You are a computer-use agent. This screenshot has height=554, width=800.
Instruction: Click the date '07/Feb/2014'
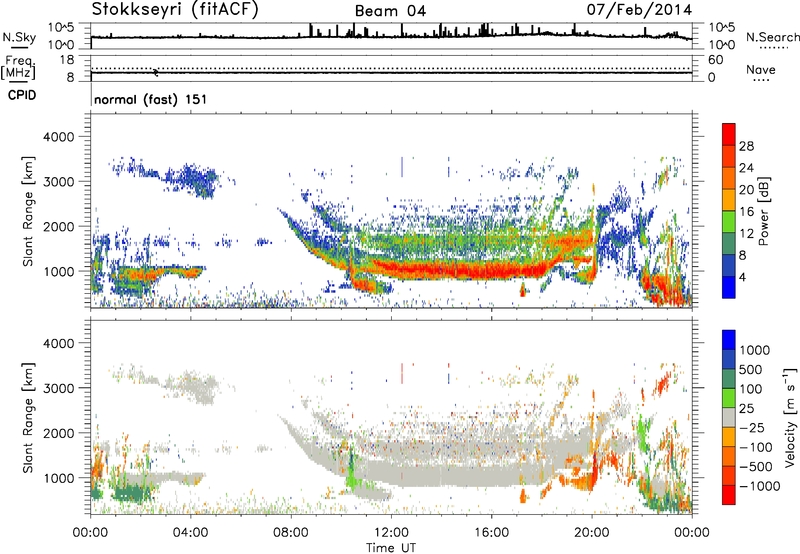pyautogui.click(x=639, y=9)
